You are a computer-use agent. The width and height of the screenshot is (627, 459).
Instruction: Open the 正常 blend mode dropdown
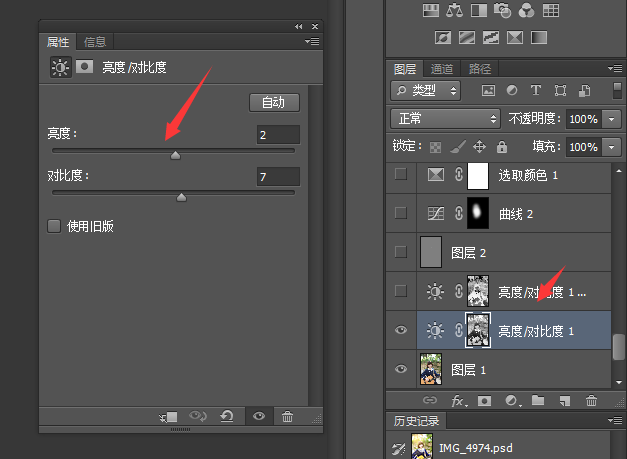tap(445, 119)
